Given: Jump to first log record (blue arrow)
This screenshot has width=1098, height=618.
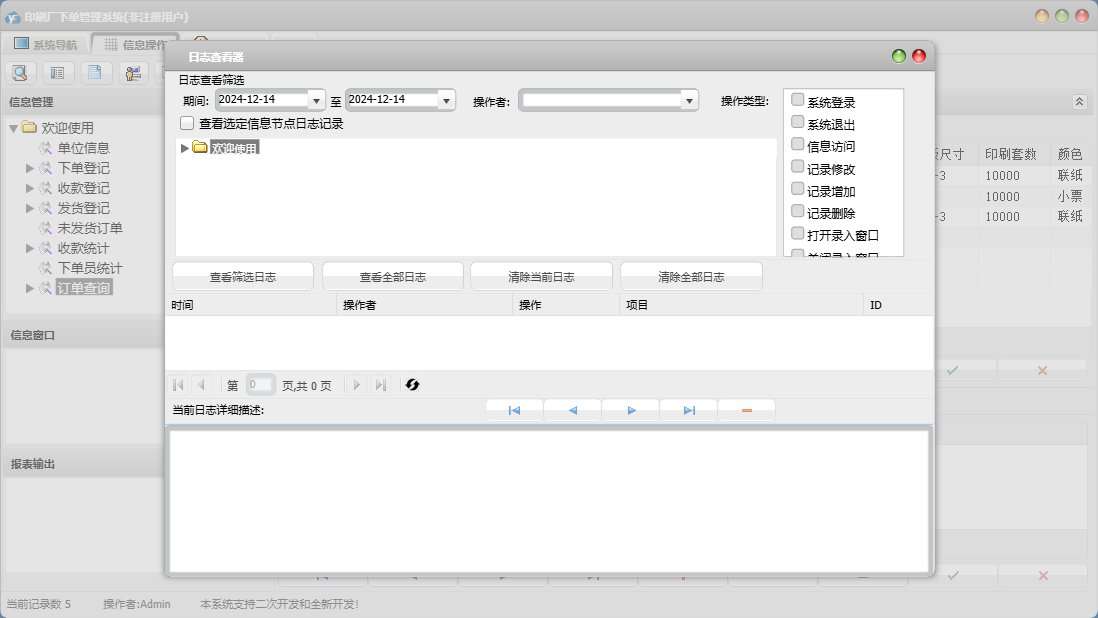Looking at the screenshot, I should (x=514, y=410).
